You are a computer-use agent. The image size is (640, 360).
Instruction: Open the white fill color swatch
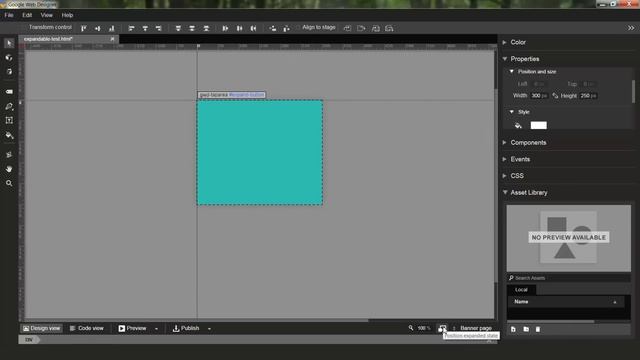[x=538, y=125]
